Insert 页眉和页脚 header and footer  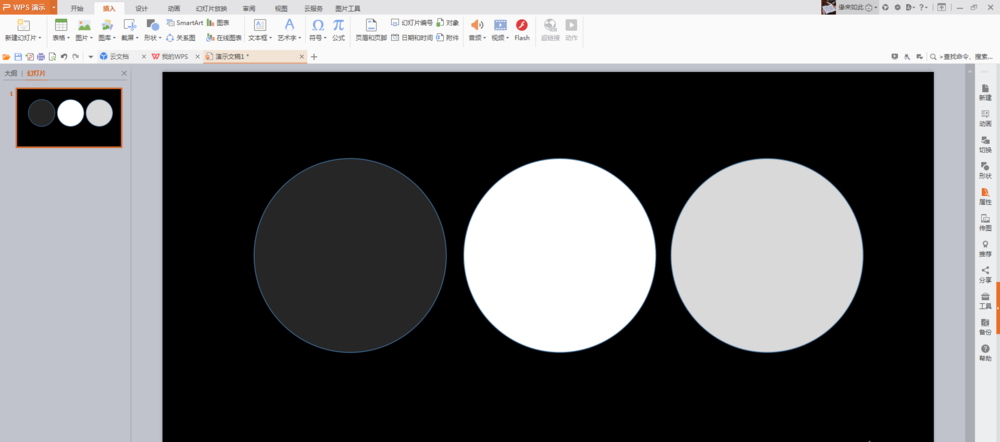pos(370,28)
